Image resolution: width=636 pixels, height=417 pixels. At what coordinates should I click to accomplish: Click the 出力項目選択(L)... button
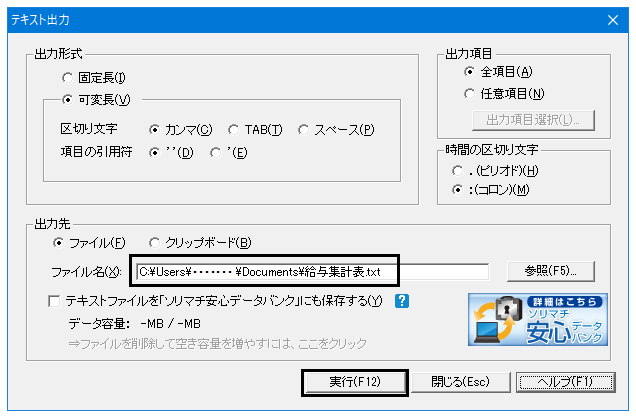click(533, 120)
